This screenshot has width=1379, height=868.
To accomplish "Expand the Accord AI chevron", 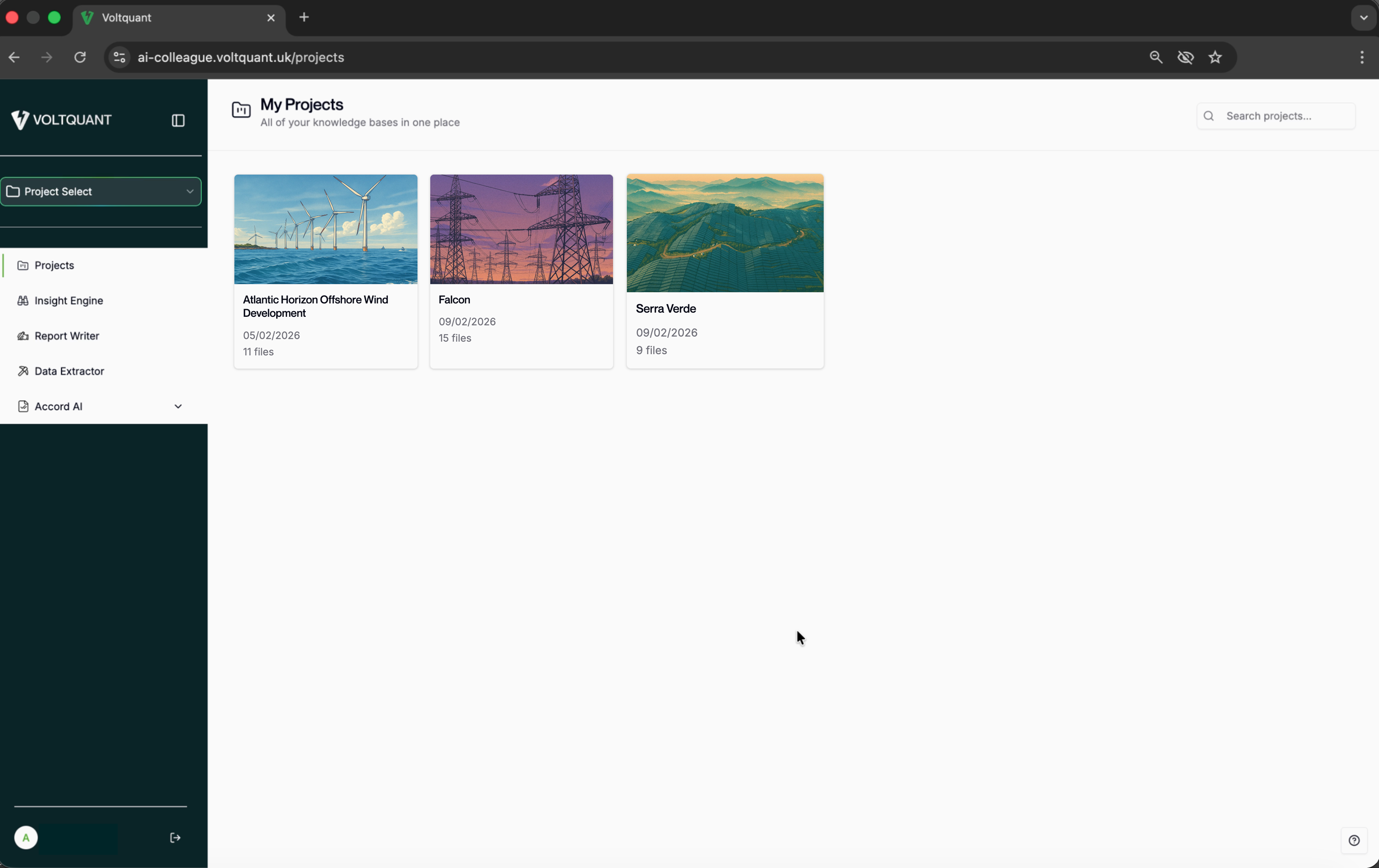I will pos(177,406).
